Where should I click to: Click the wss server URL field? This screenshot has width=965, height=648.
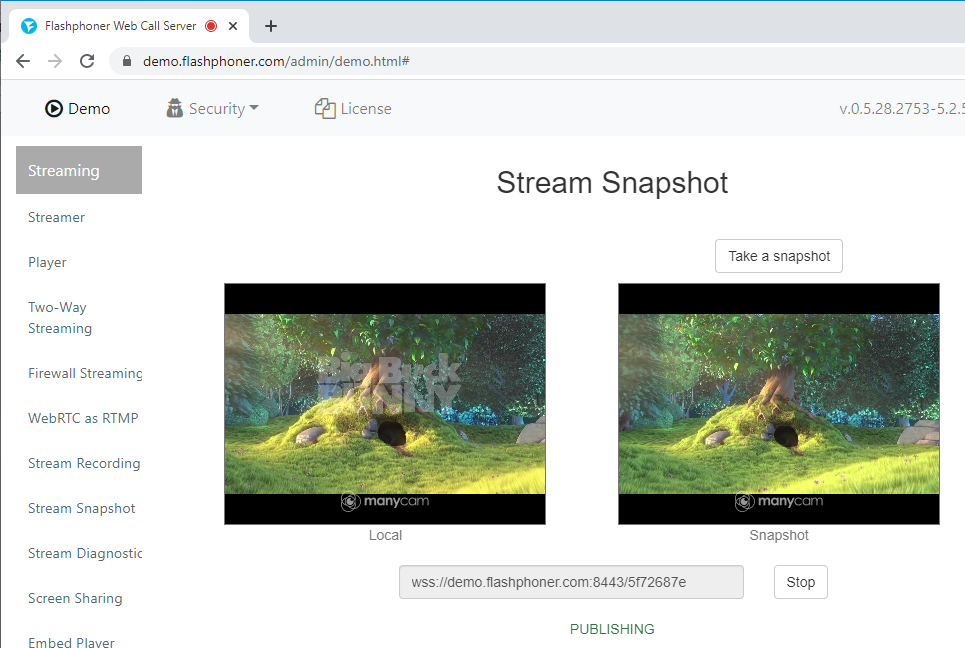[571, 582]
